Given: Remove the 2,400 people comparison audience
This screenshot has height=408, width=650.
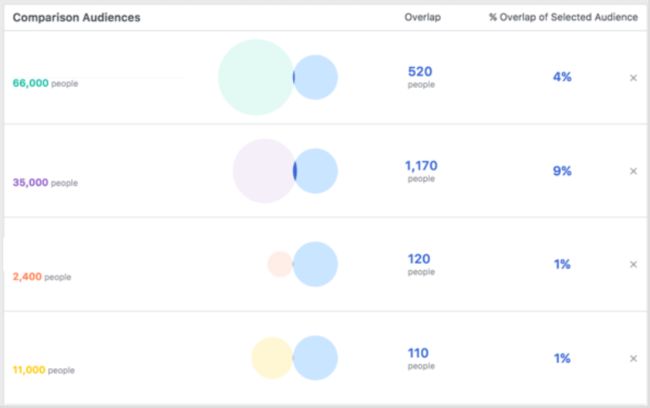Looking at the screenshot, I should tap(633, 264).
